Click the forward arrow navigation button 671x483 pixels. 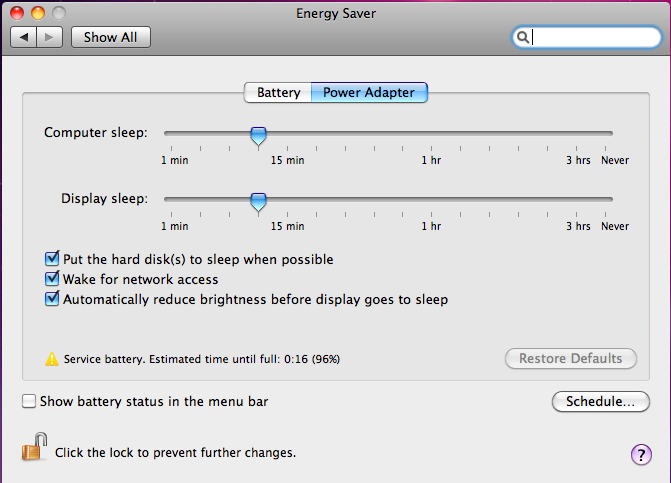tap(50, 37)
